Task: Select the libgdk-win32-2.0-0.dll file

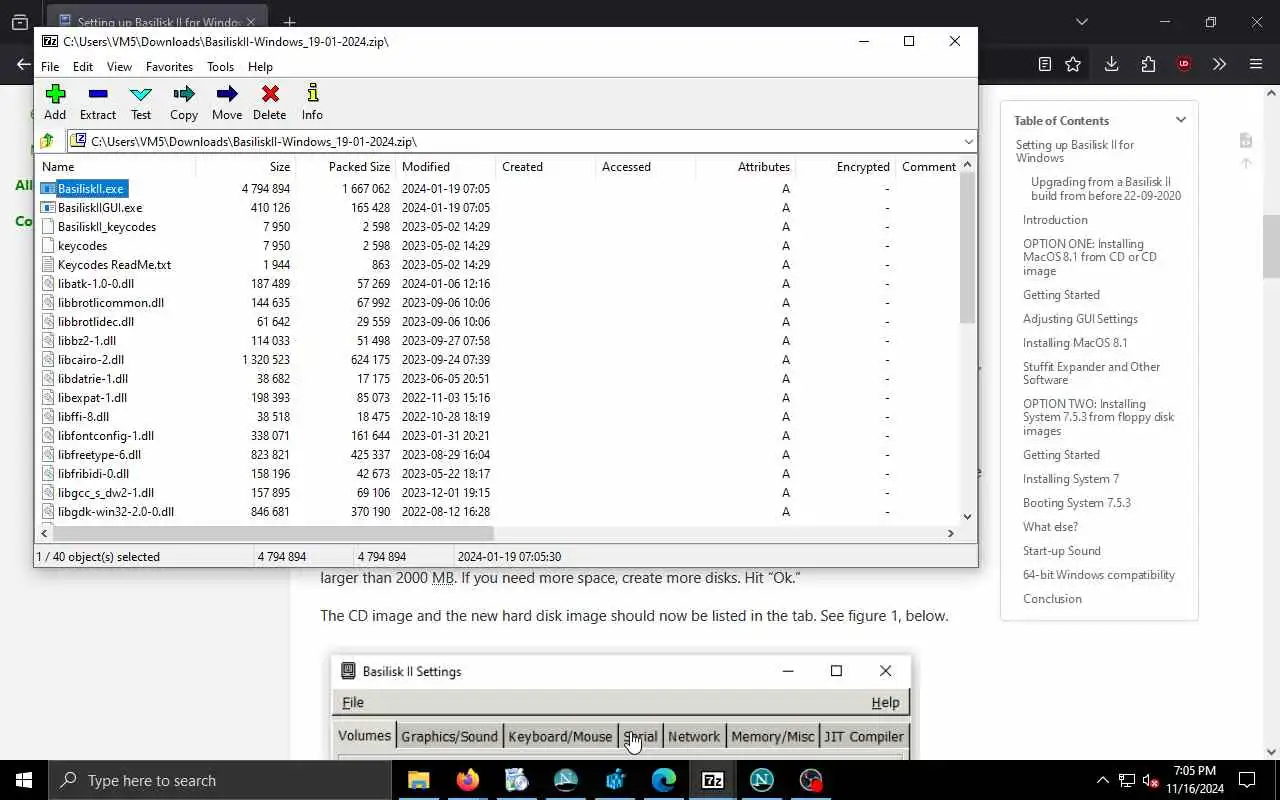Action: point(116,512)
